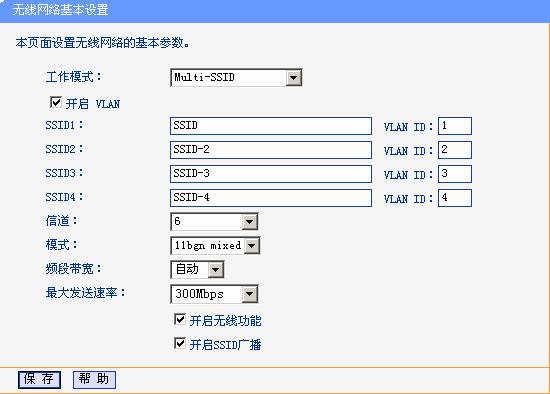Click the arrow on the 工作模式 combo box
550x394 pixels.
[x=293, y=78]
